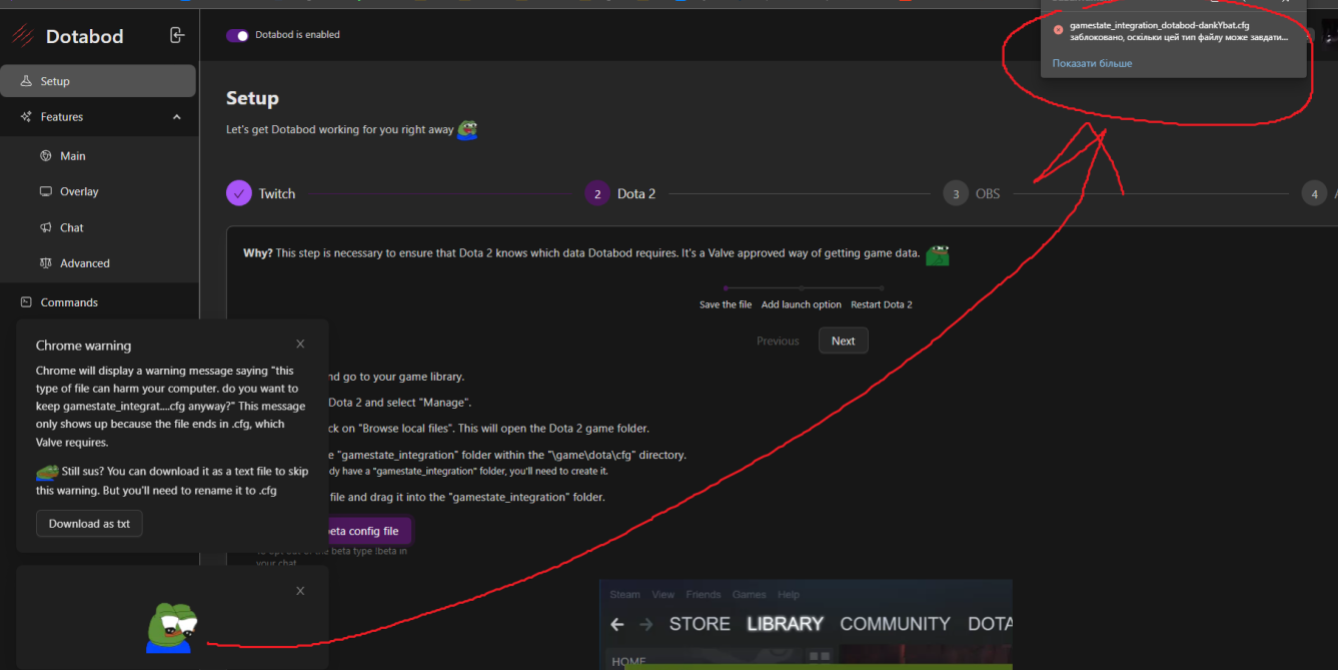Open the 'Restart Dota 2' step
The image size is (1338, 670).
pos(881,304)
